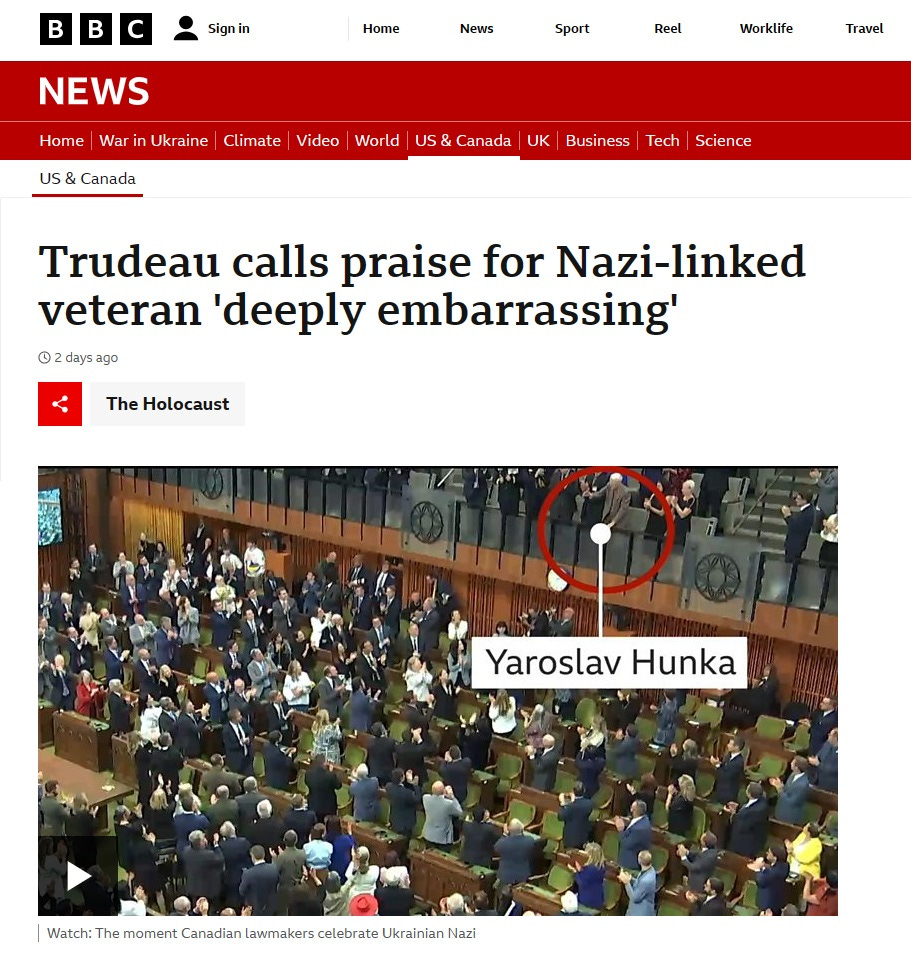Switch to the Climate news section
Viewport: 911px width, 962px height.
[252, 140]
